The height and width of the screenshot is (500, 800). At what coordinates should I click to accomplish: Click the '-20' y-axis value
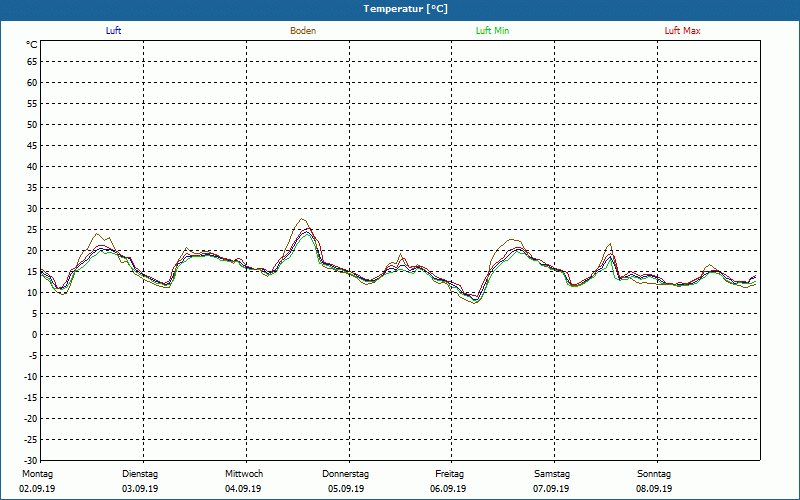(30, 419)
